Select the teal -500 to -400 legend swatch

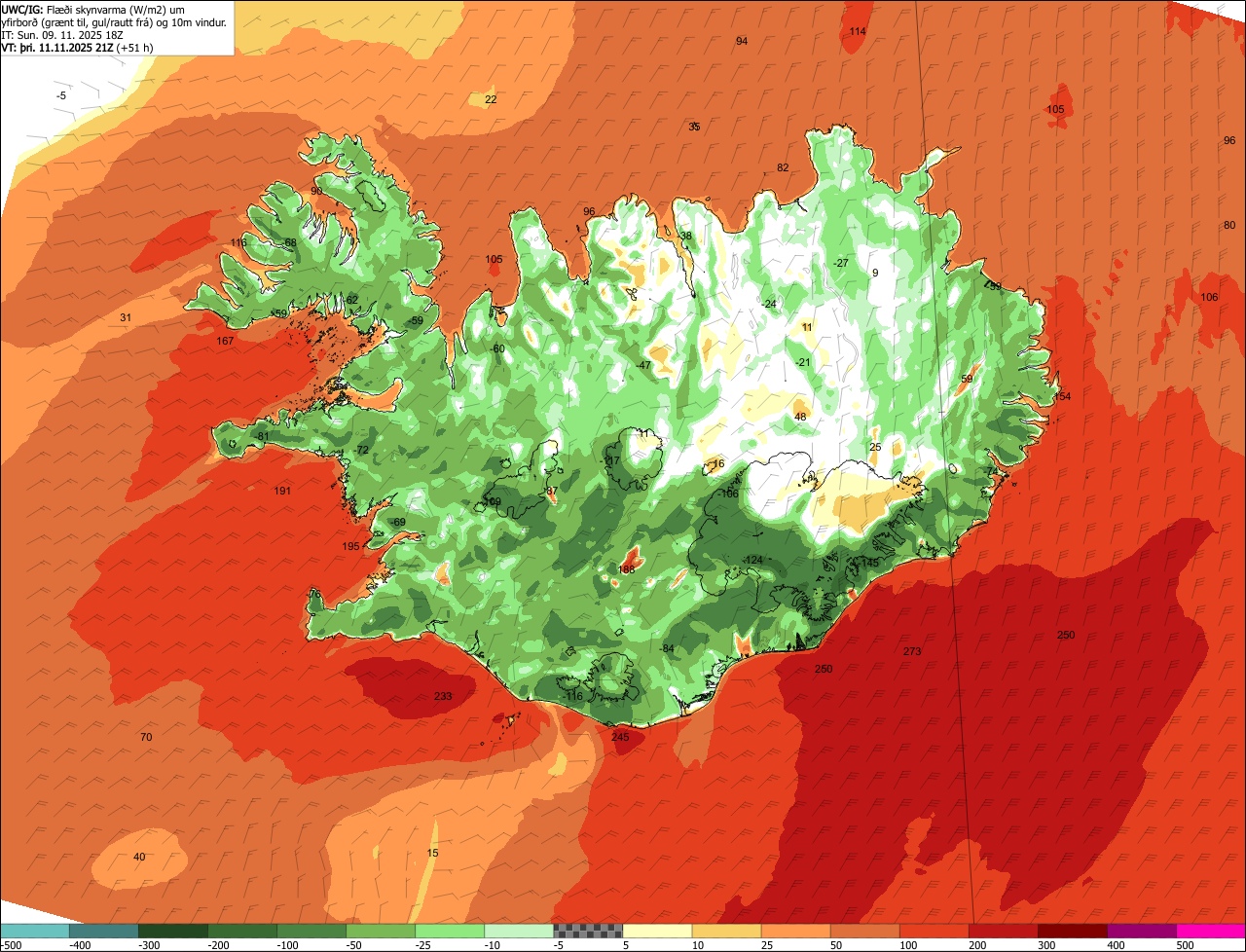tap(103, 930)
